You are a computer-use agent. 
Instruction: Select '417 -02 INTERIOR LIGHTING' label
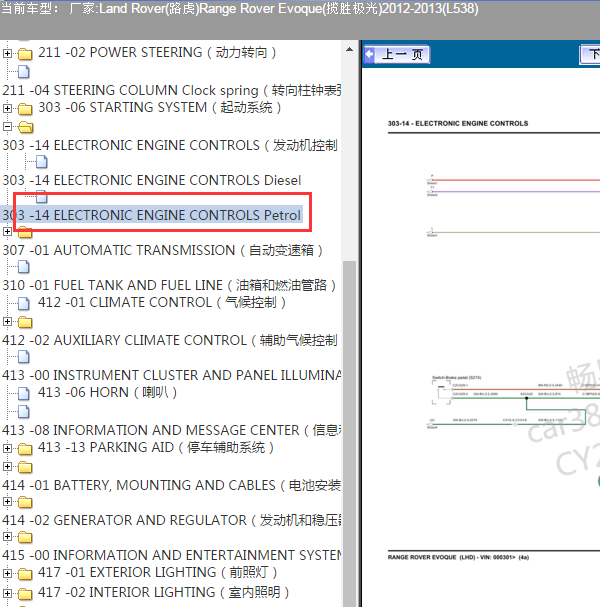[163, 592]
